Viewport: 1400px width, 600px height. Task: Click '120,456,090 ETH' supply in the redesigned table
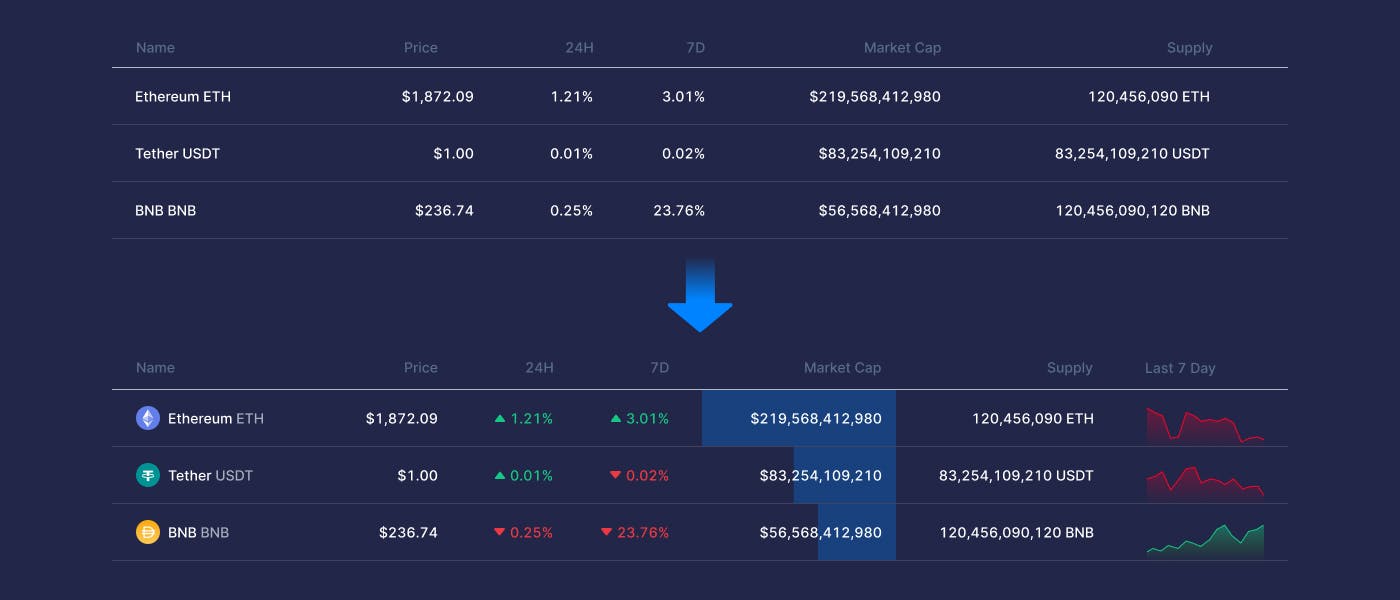(x=1033, y=419)
